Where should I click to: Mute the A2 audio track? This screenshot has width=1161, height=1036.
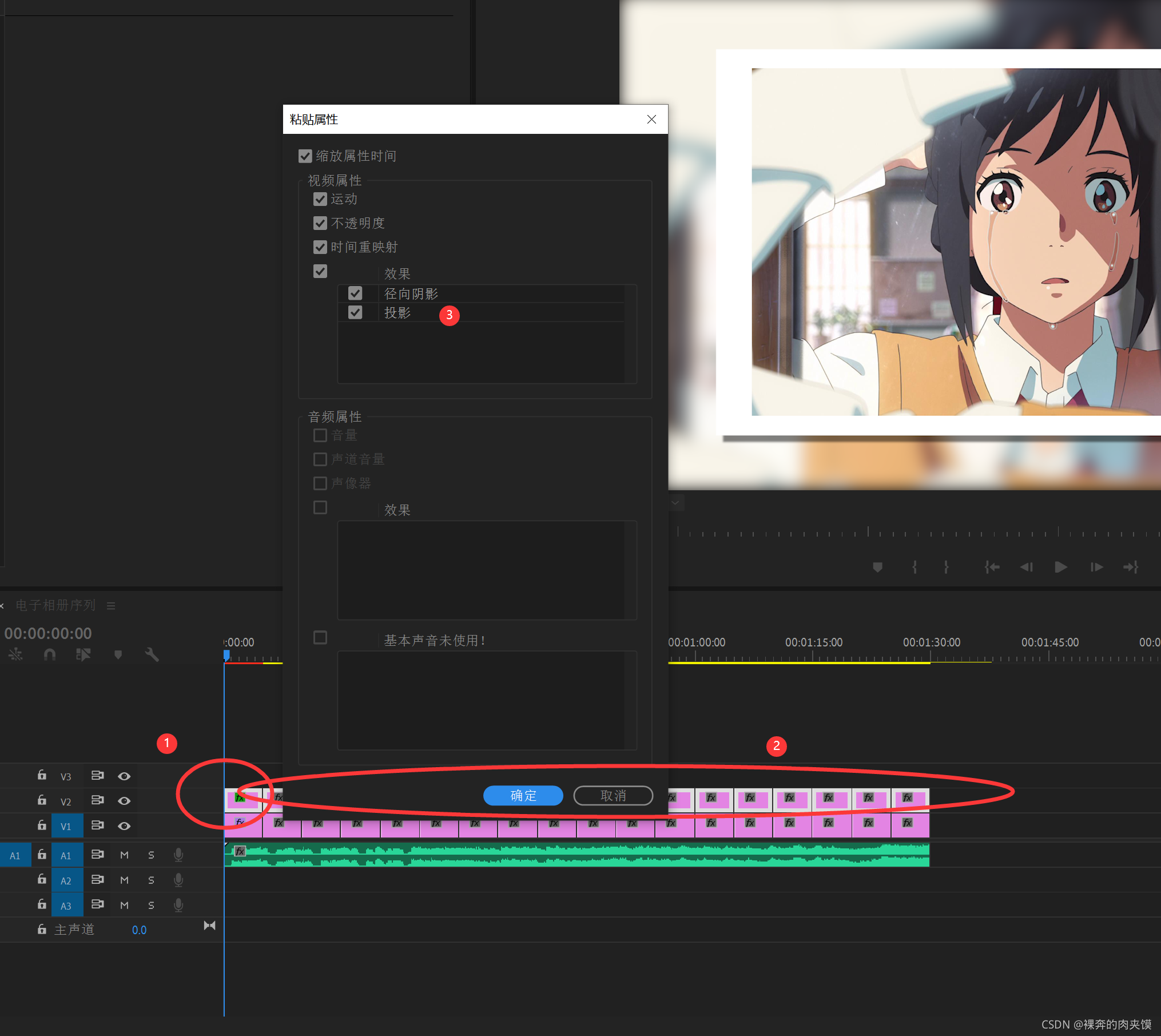[124, 880]
